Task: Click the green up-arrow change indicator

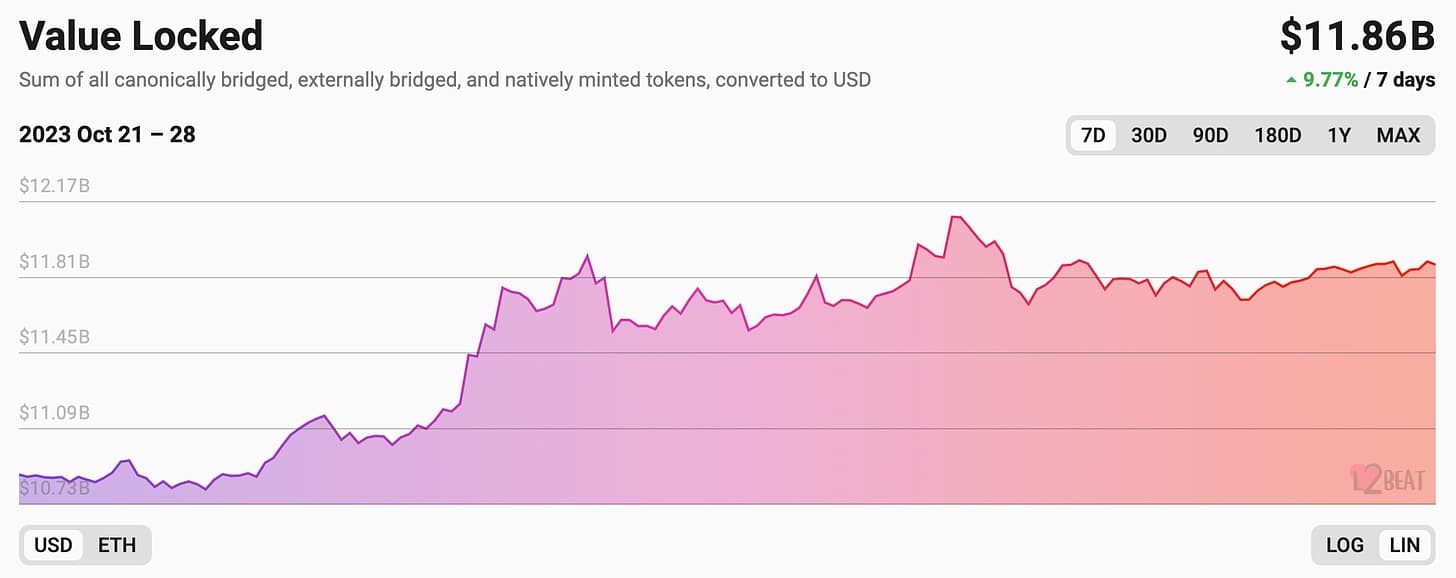Action: pos(1291,80)
